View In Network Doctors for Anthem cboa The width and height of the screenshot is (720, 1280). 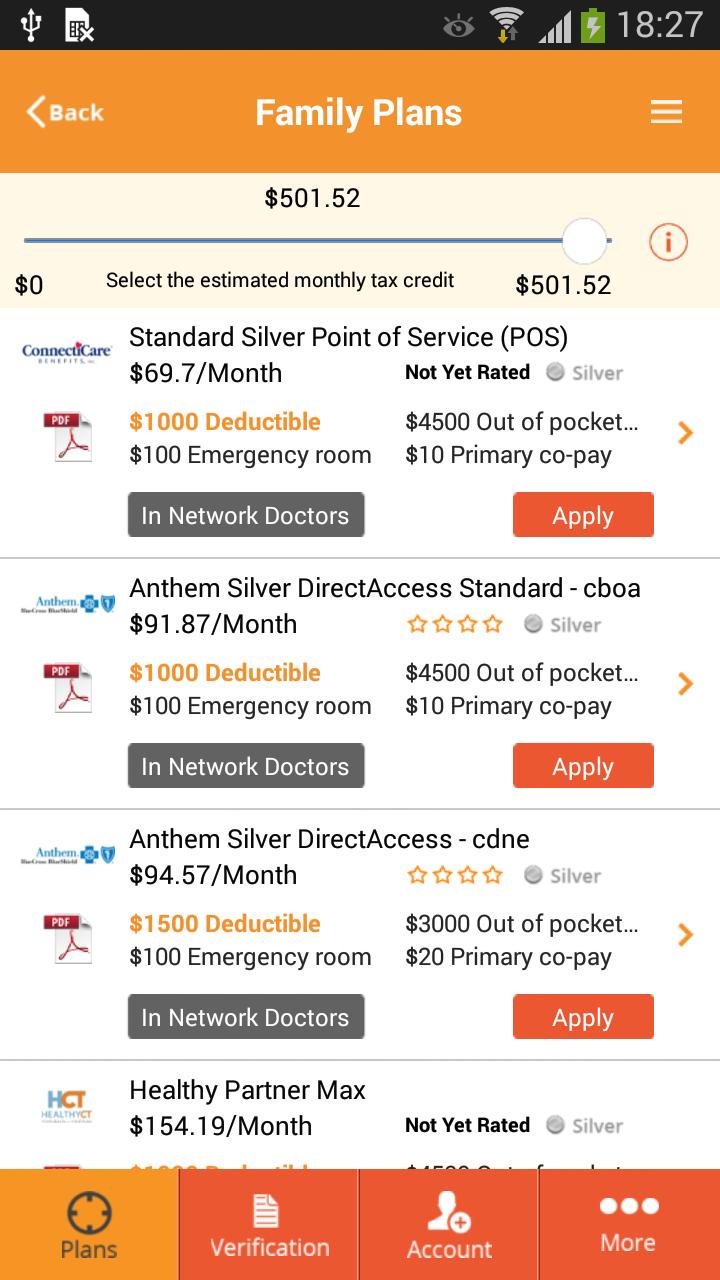tap(246, 766)
